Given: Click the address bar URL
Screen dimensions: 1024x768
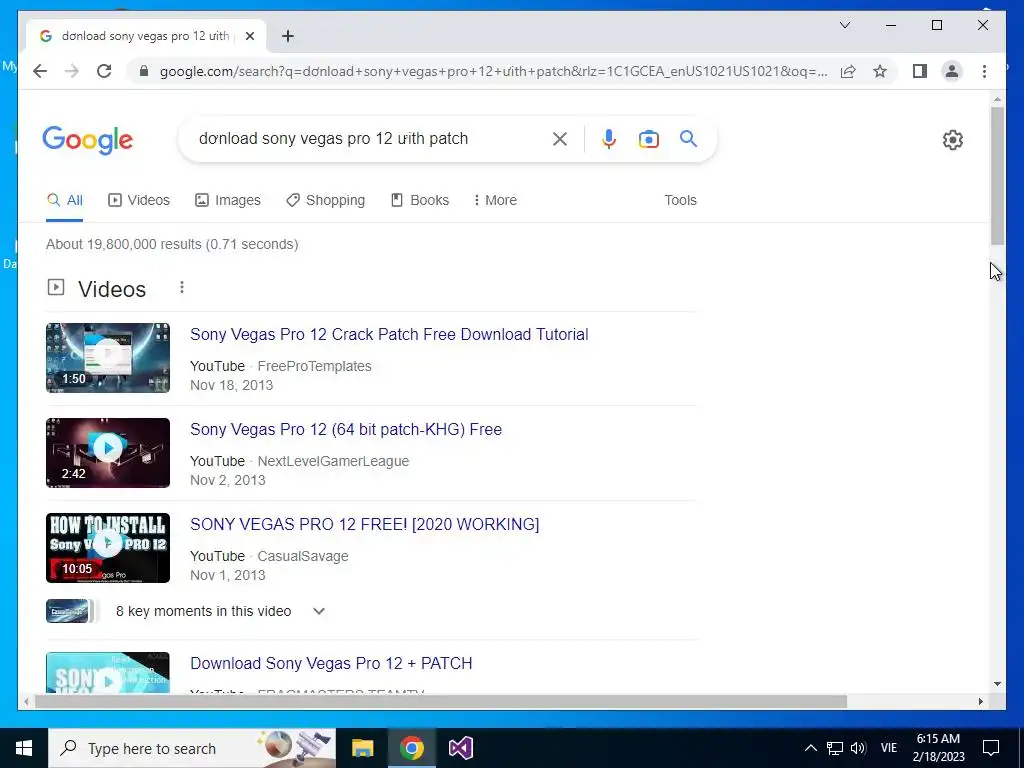Looking at the screenshot, I should [493, 71].
